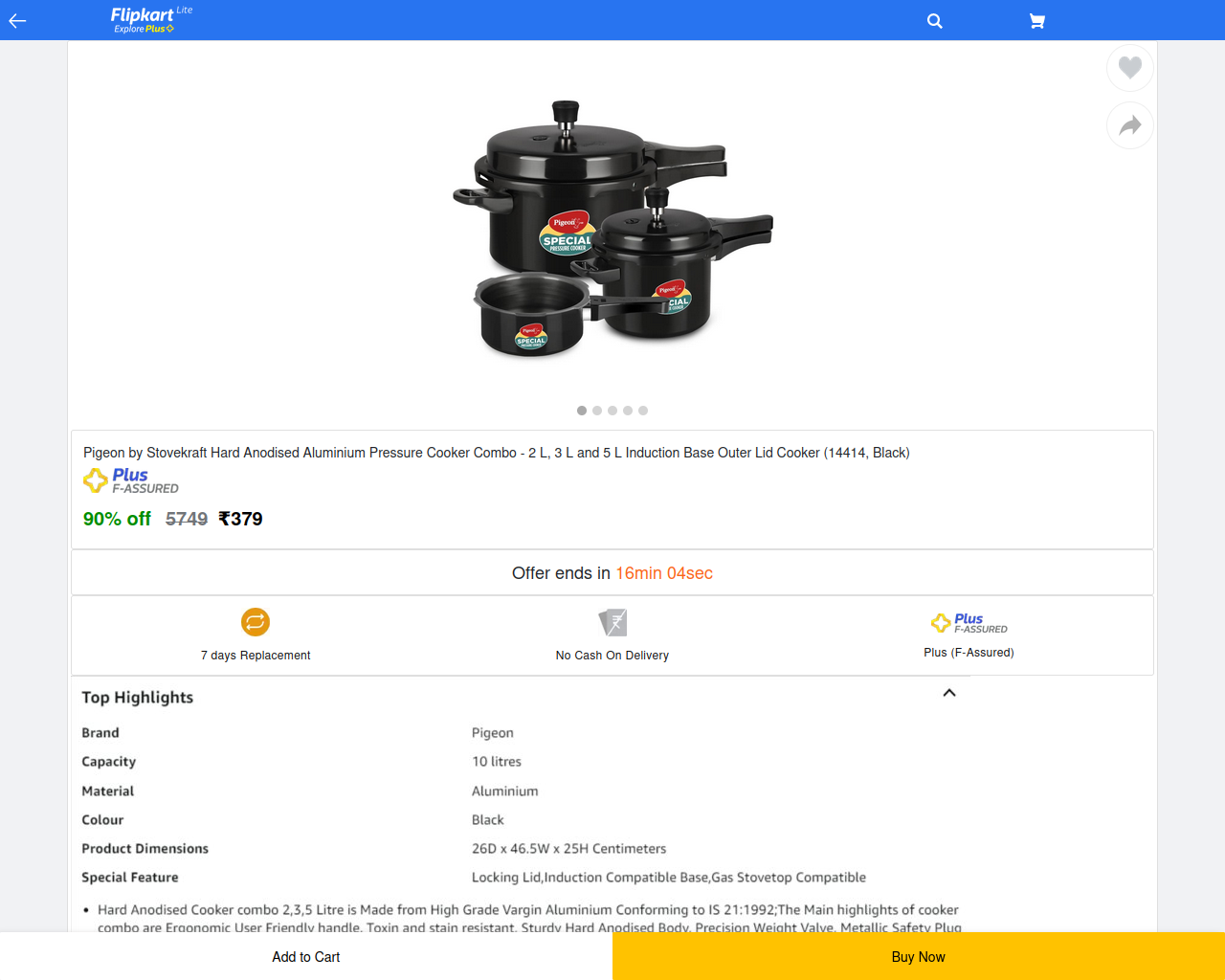Select the fifth image carousel dot
The image size is (1225, 980).
tap(643, 411)
